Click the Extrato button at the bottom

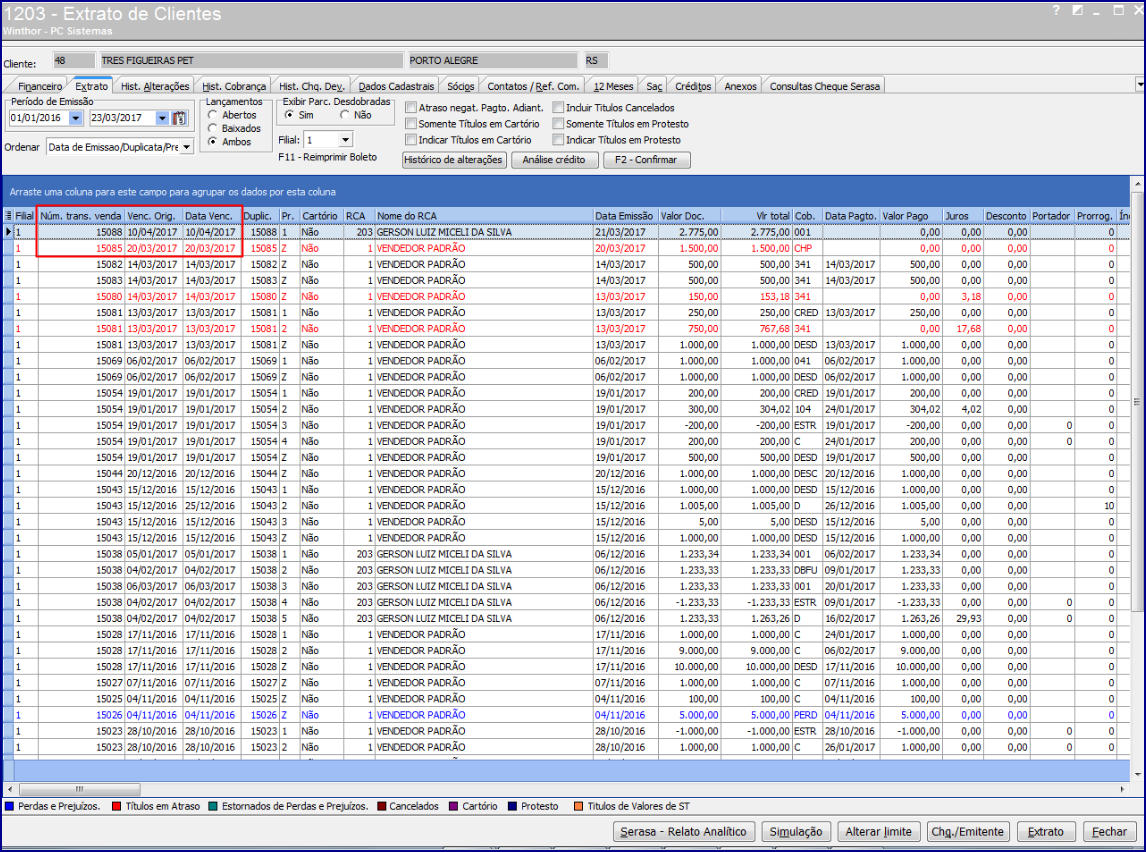tap(1046, 832)
